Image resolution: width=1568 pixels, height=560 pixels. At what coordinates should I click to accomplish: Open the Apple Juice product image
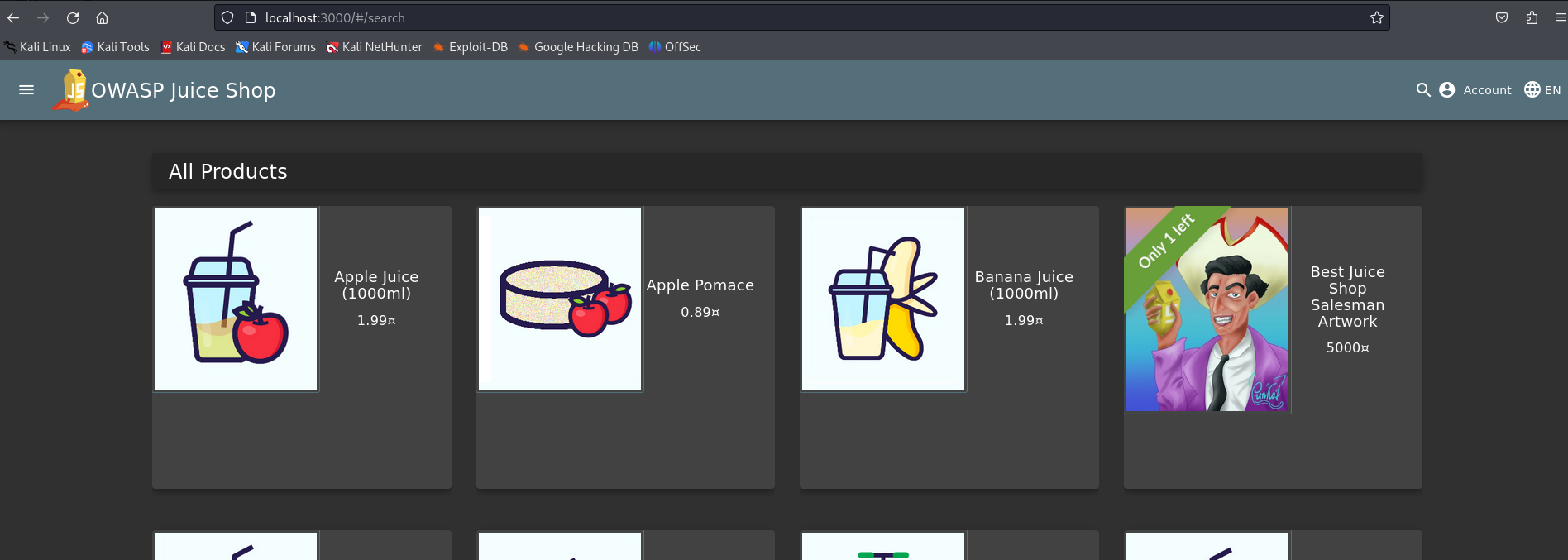236,299
